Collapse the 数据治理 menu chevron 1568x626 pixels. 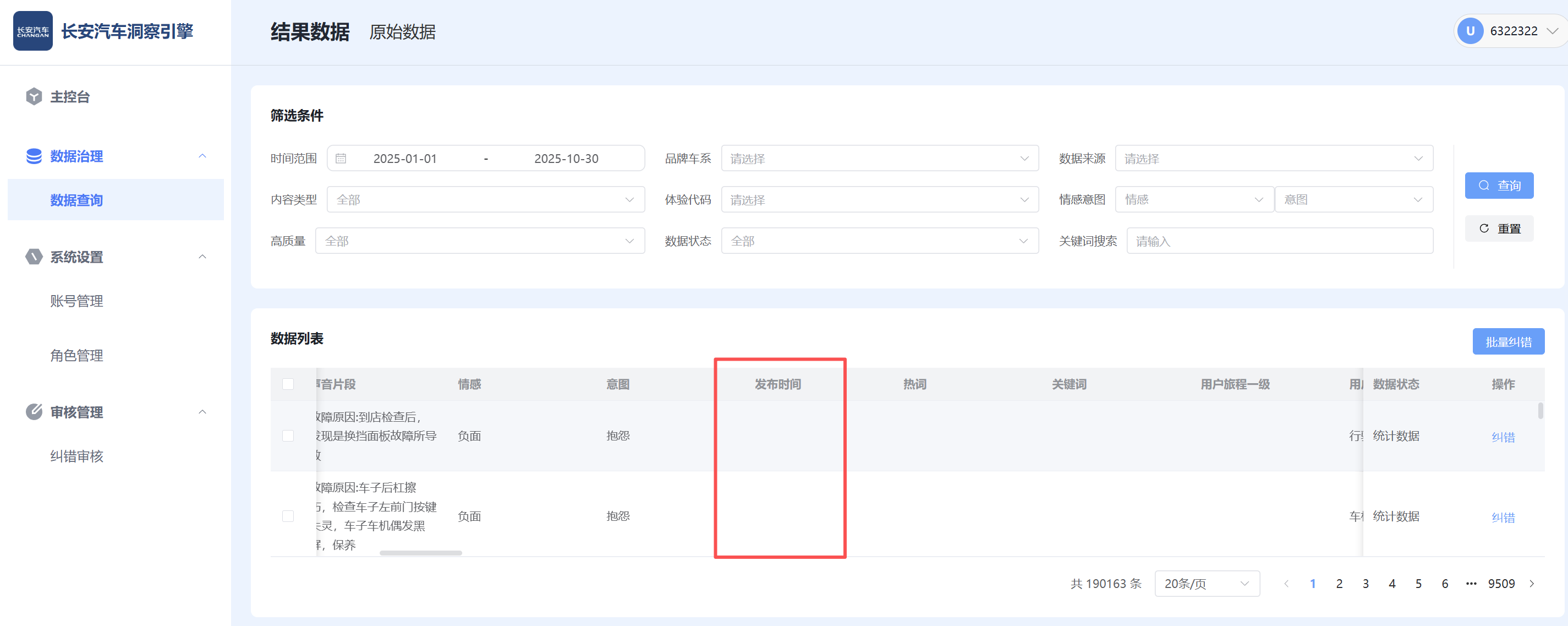point(202,156)
